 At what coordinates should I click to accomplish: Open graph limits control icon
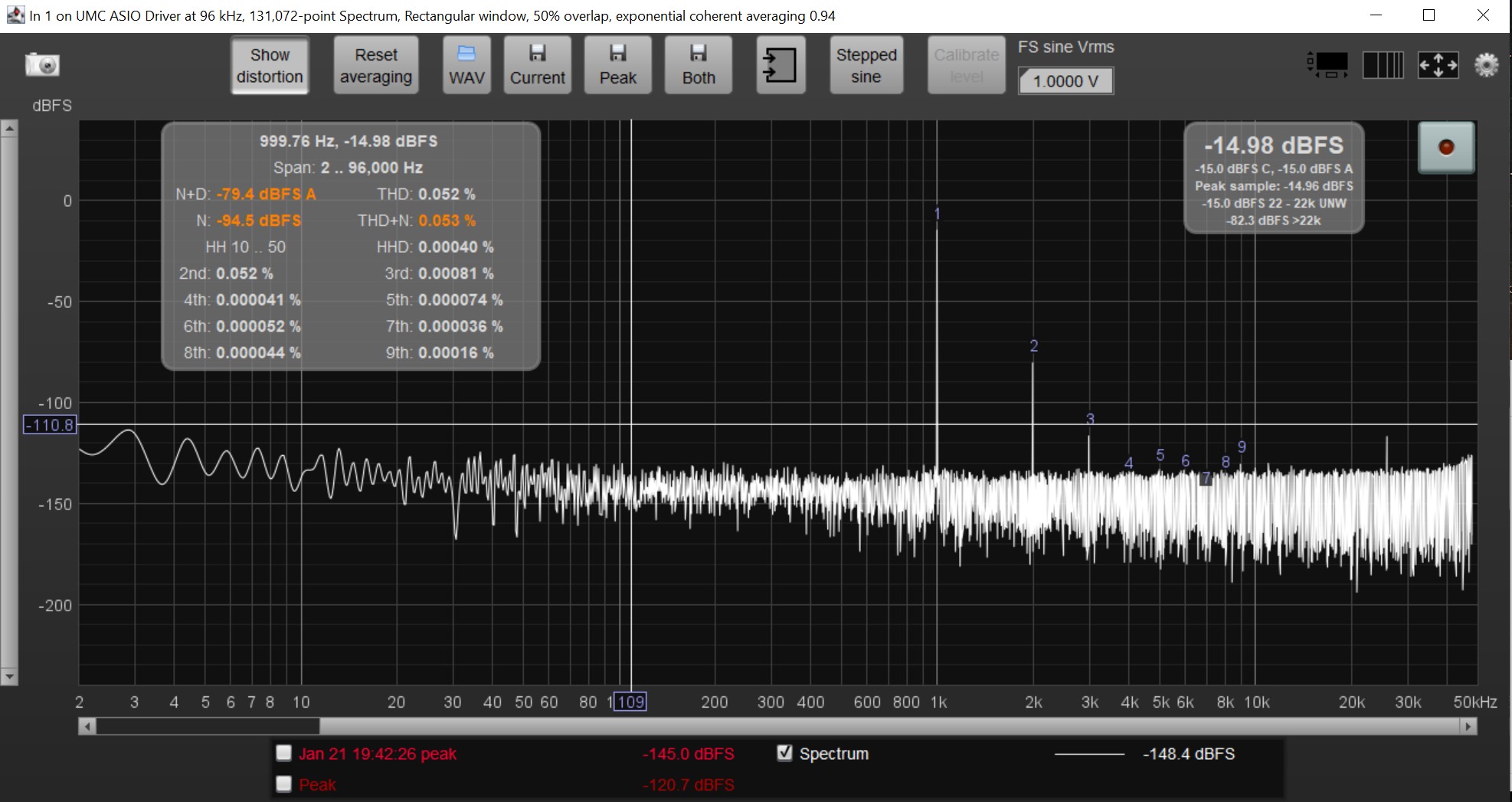(x=1327, y=65)
